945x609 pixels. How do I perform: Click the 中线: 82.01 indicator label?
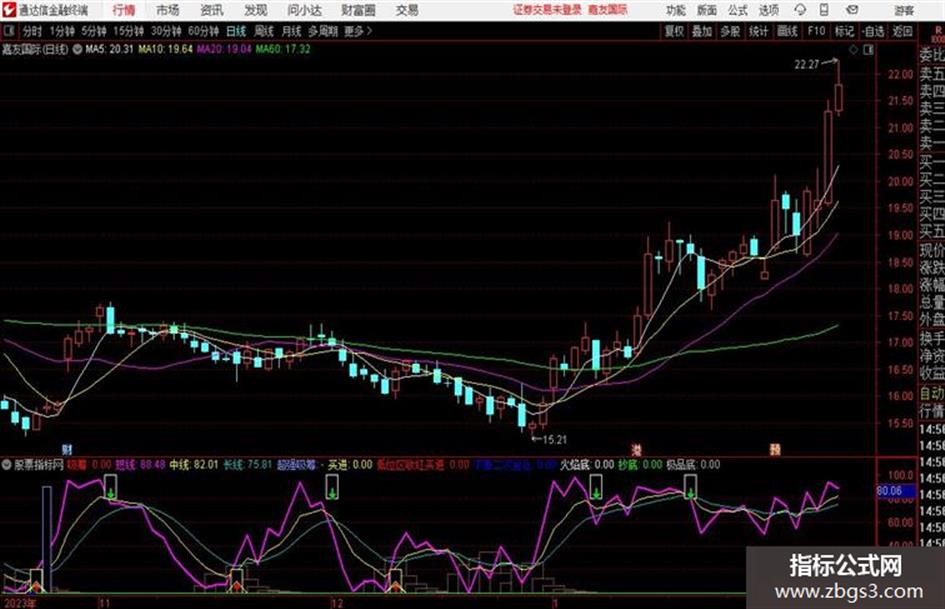(x=194, y=465)
